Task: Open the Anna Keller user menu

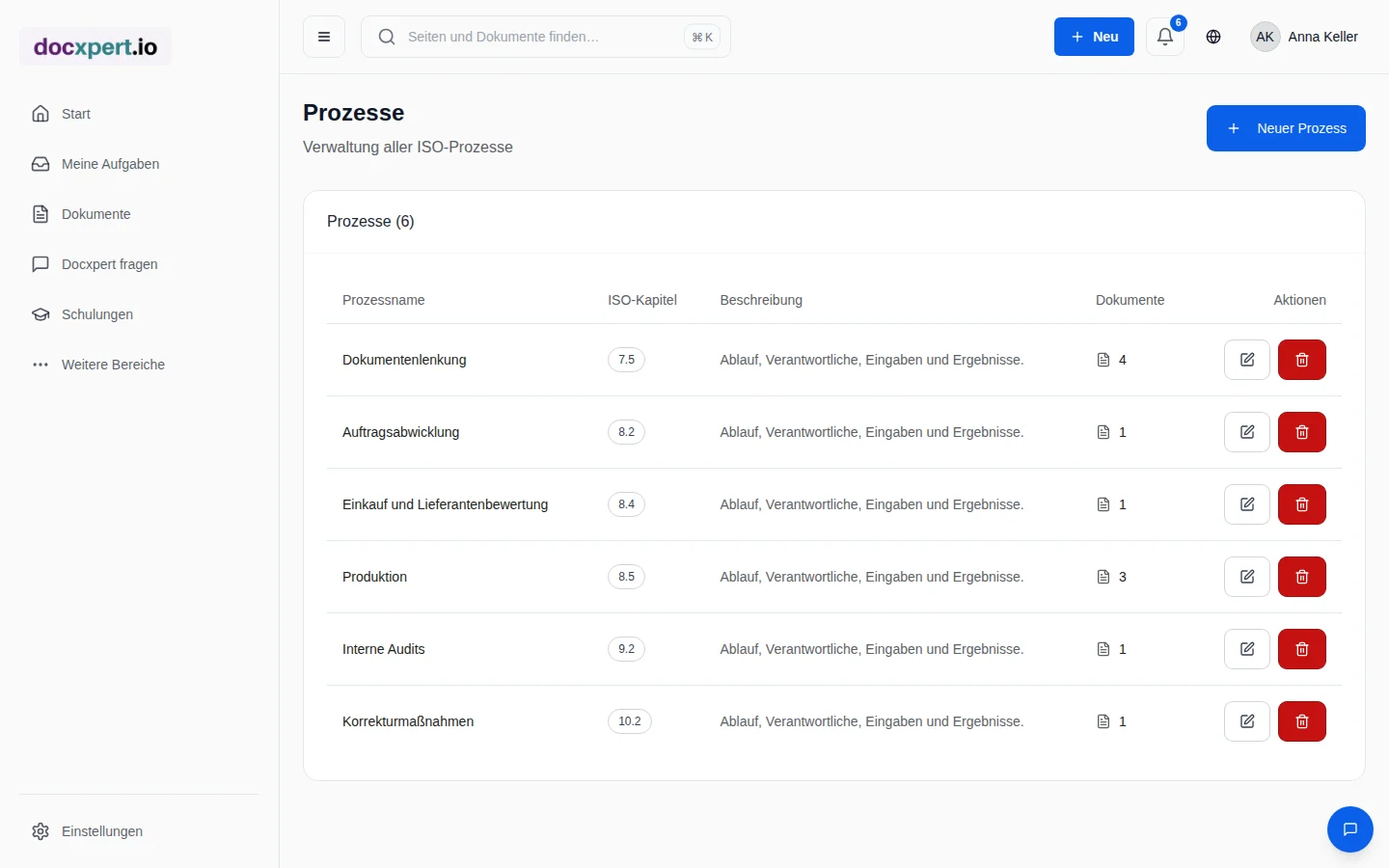Action: click(x=1304, y=37)
